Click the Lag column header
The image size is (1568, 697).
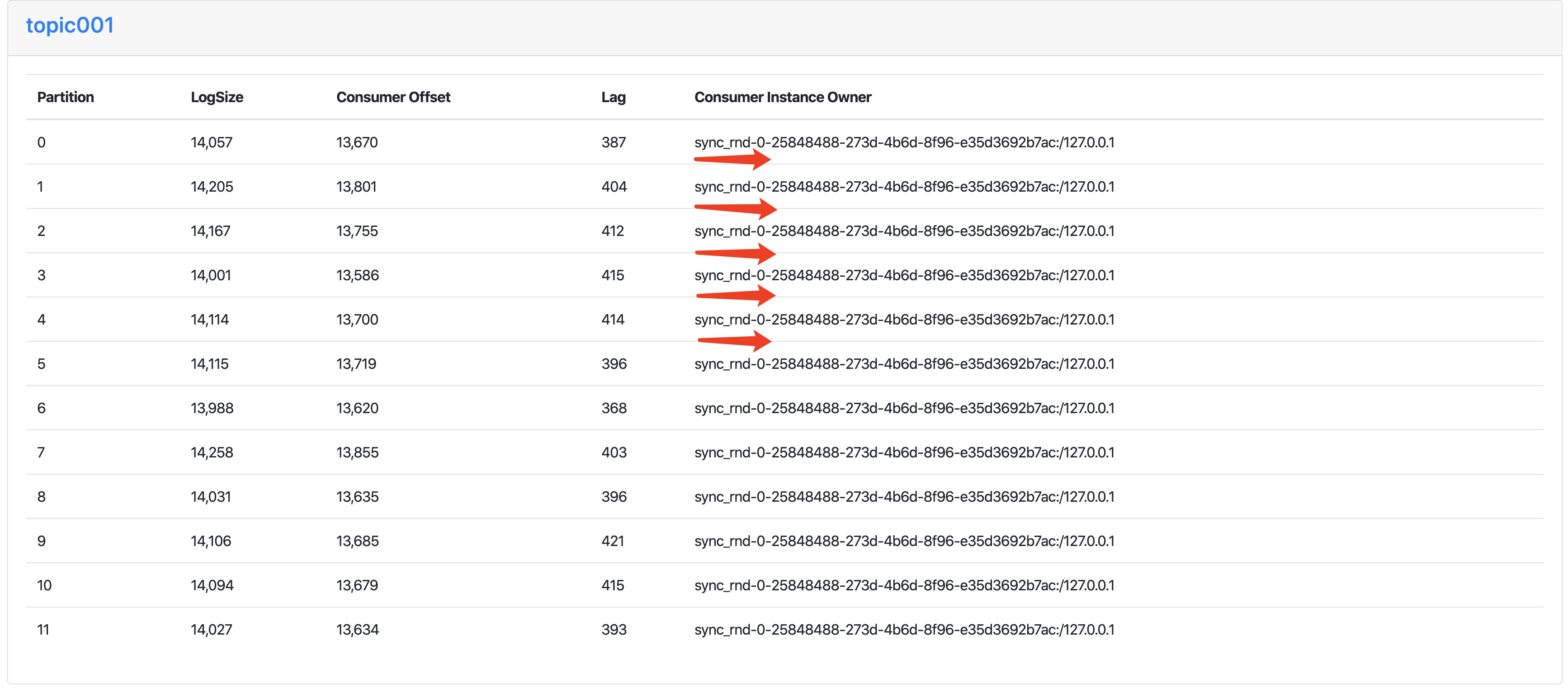coord(613,97)
